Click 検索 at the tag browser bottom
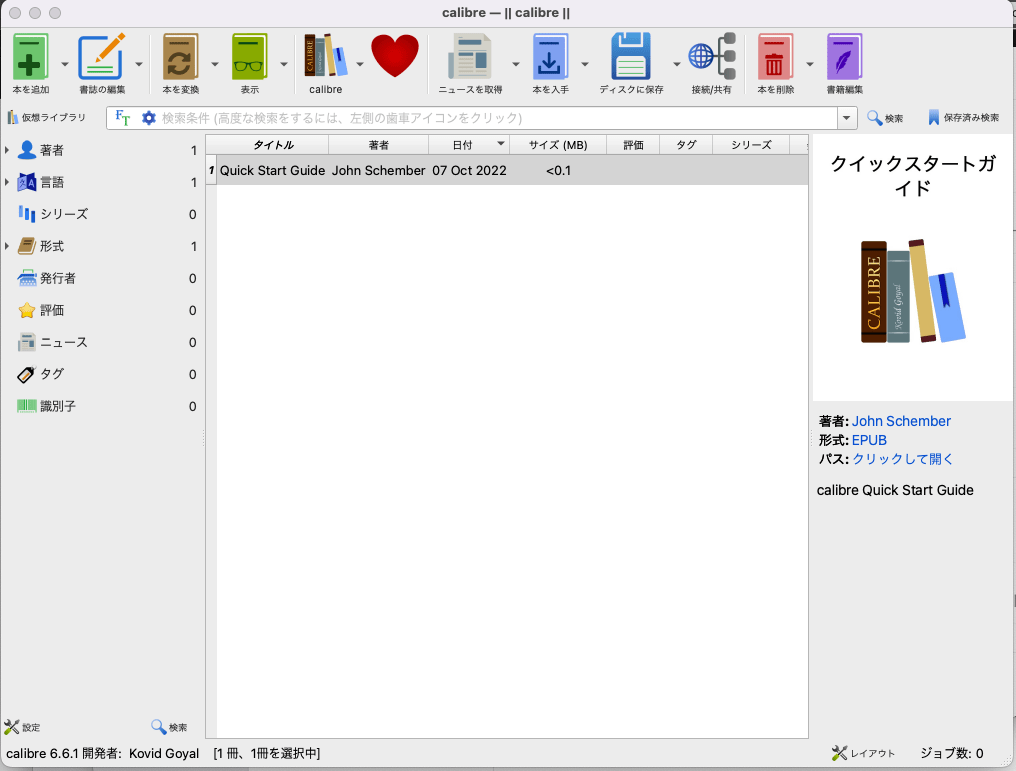Screen dimensions: 1016x771 point(169,727)
